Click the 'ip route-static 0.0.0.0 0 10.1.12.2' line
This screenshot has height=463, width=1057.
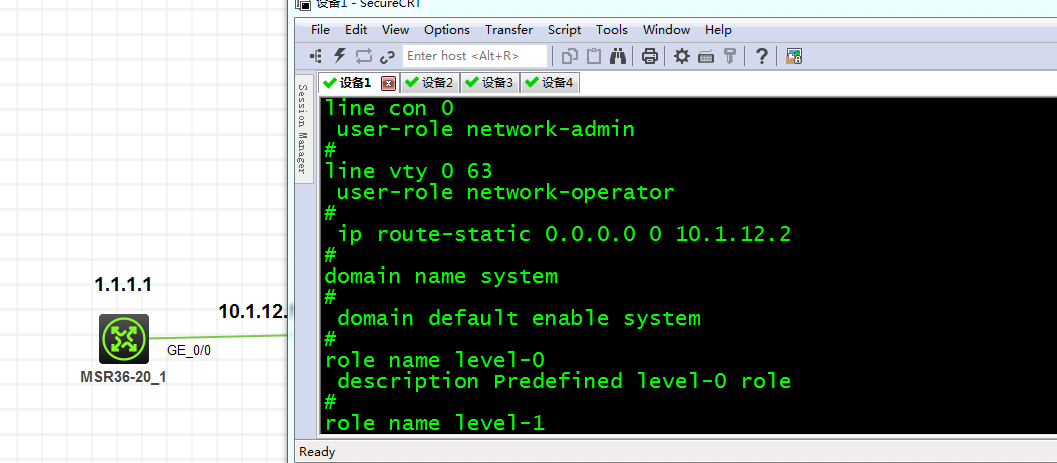564,234
